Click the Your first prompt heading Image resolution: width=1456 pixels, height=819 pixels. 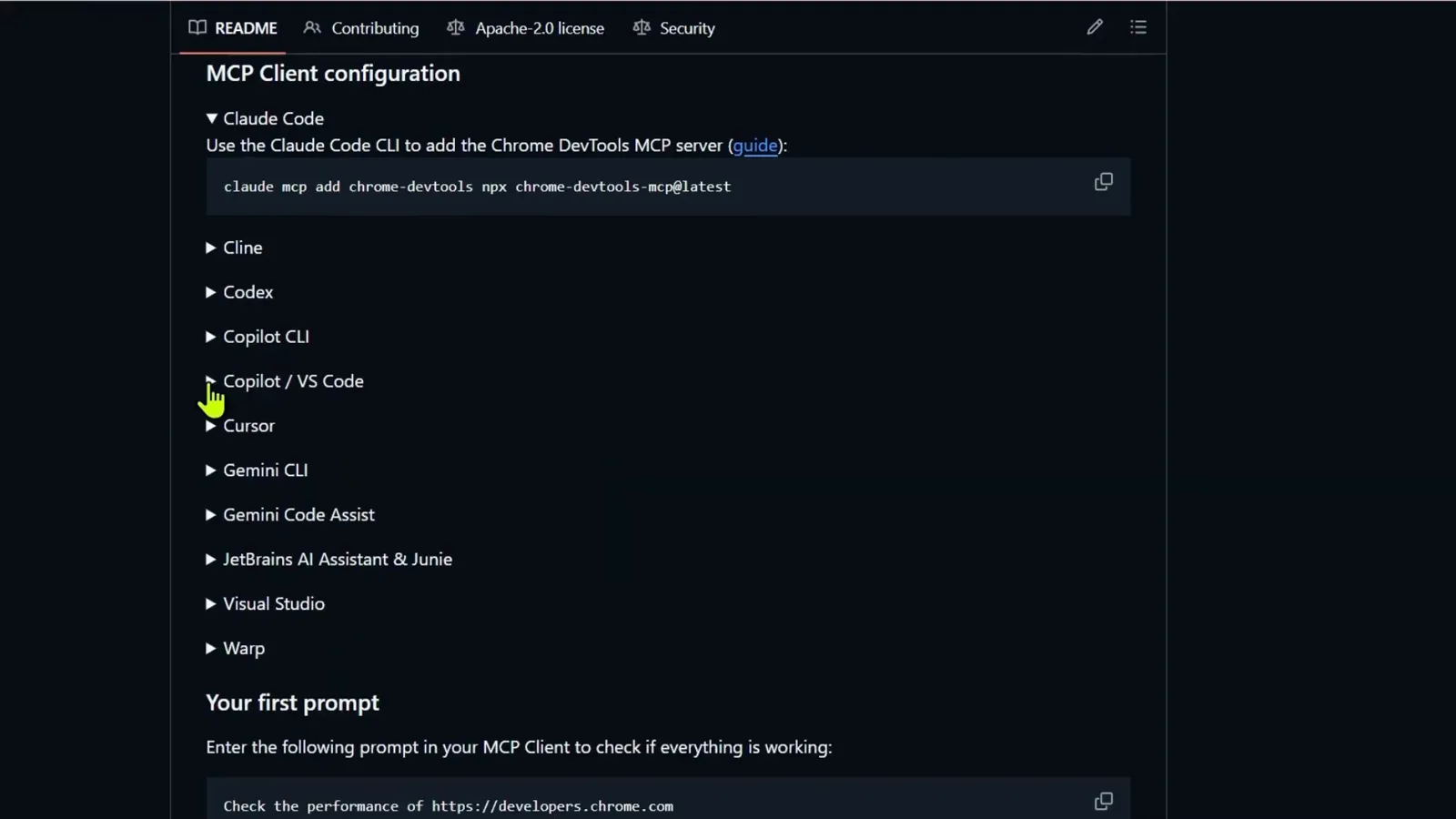[292, 703]
